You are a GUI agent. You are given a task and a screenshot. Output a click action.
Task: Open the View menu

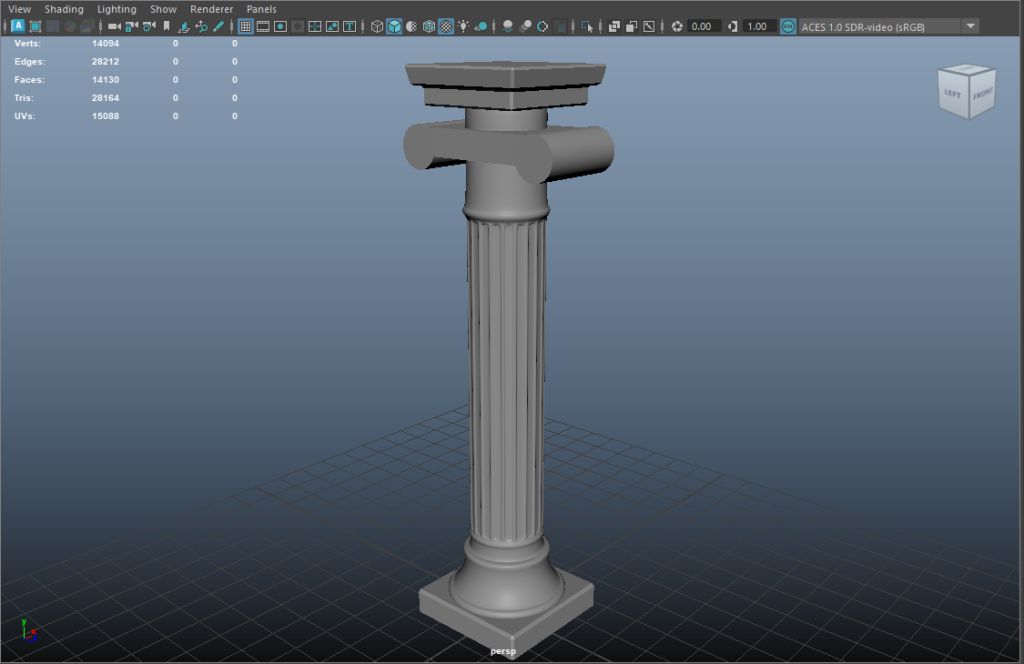[x=19, y=9]
